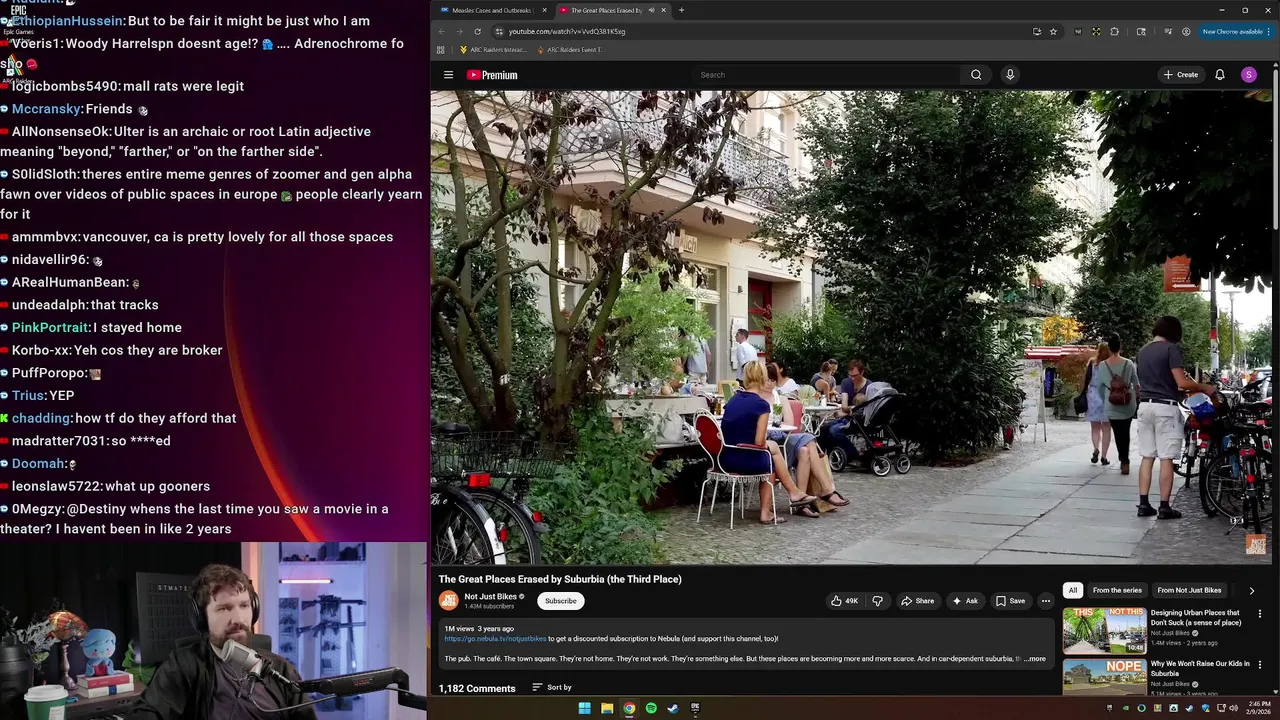
Task: Open options menu for Why We Won't Raise video
Action: click(1260, 664)
